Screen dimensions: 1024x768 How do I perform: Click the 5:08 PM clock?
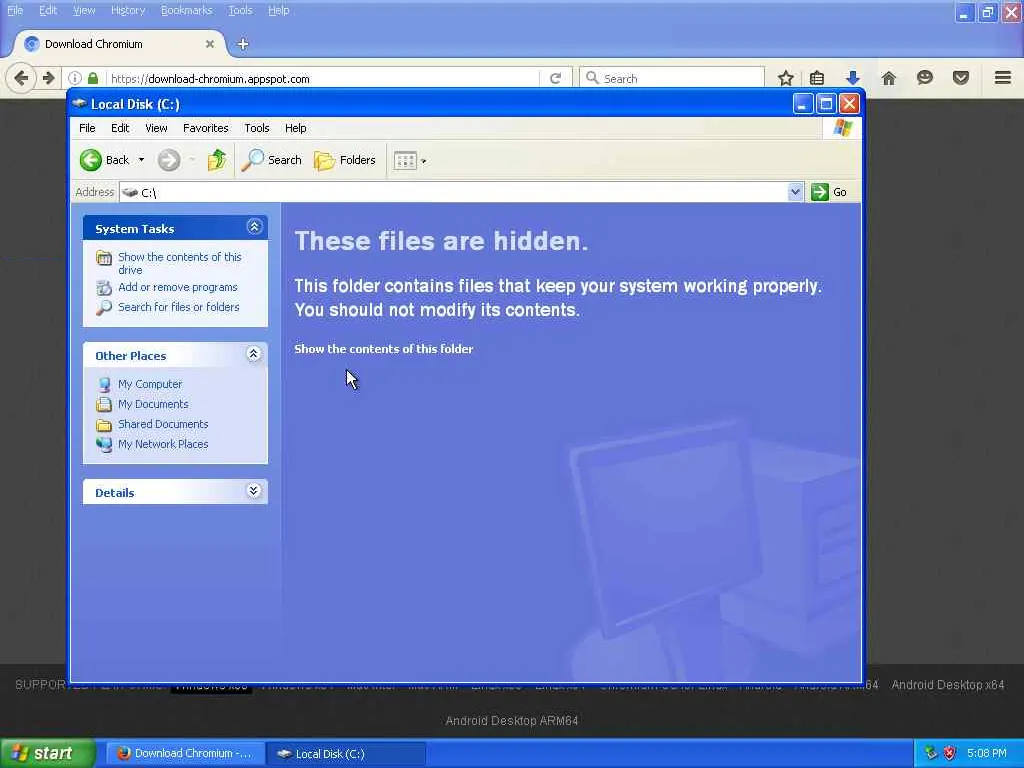click(x=987, y=754)
